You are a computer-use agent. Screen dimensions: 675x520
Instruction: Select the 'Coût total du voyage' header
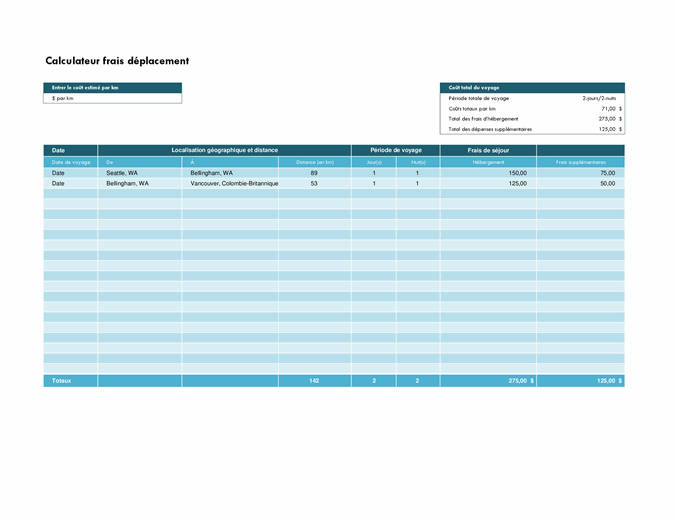click(x=531, y=88)
